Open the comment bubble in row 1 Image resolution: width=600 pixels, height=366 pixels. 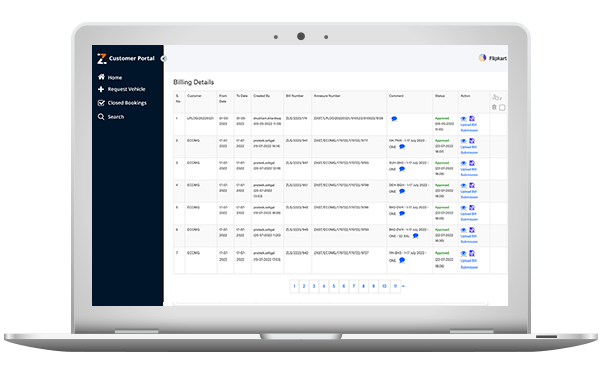coord(394,119)
